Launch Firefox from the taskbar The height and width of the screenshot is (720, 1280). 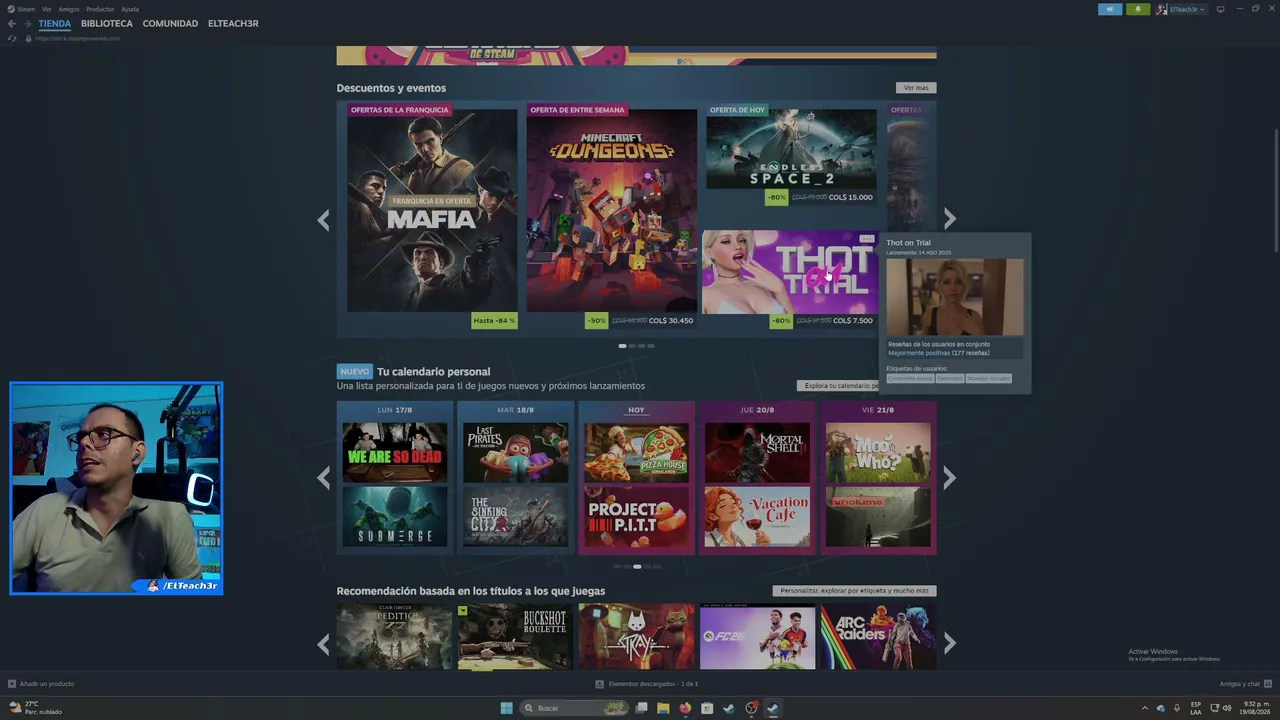click(x=685, y=708)
